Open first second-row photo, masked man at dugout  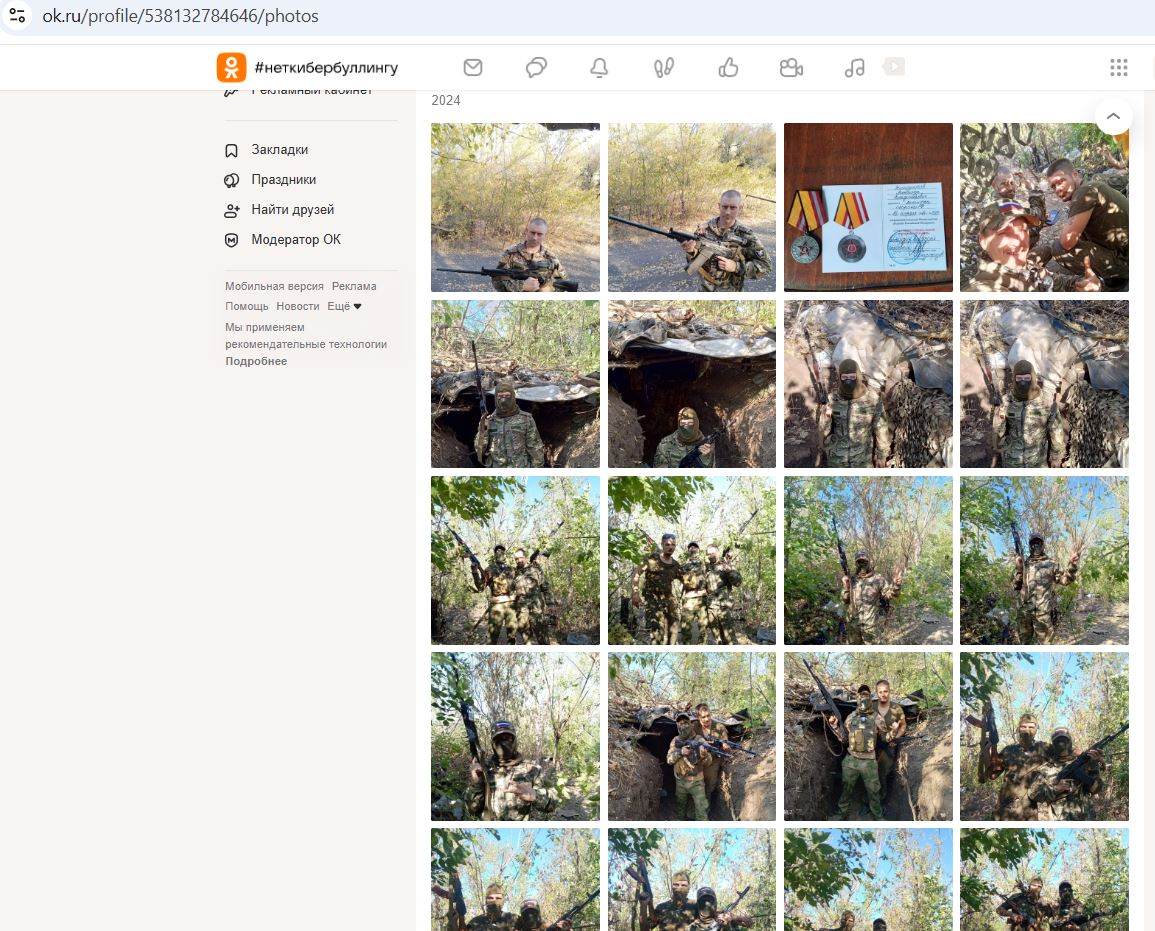[515, 384]
